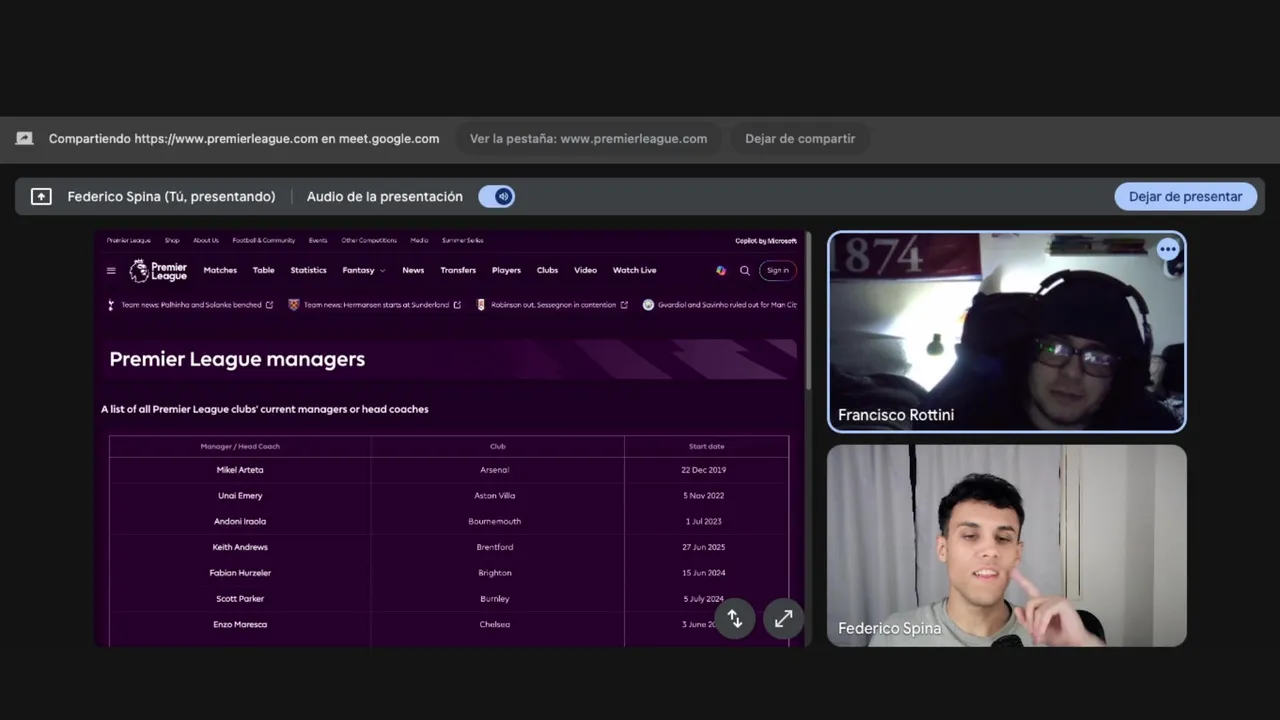This screenshot has height=720, width=1280.
Task: Expand shared presentation to fullscreen
Action: (x=783, y=619)
